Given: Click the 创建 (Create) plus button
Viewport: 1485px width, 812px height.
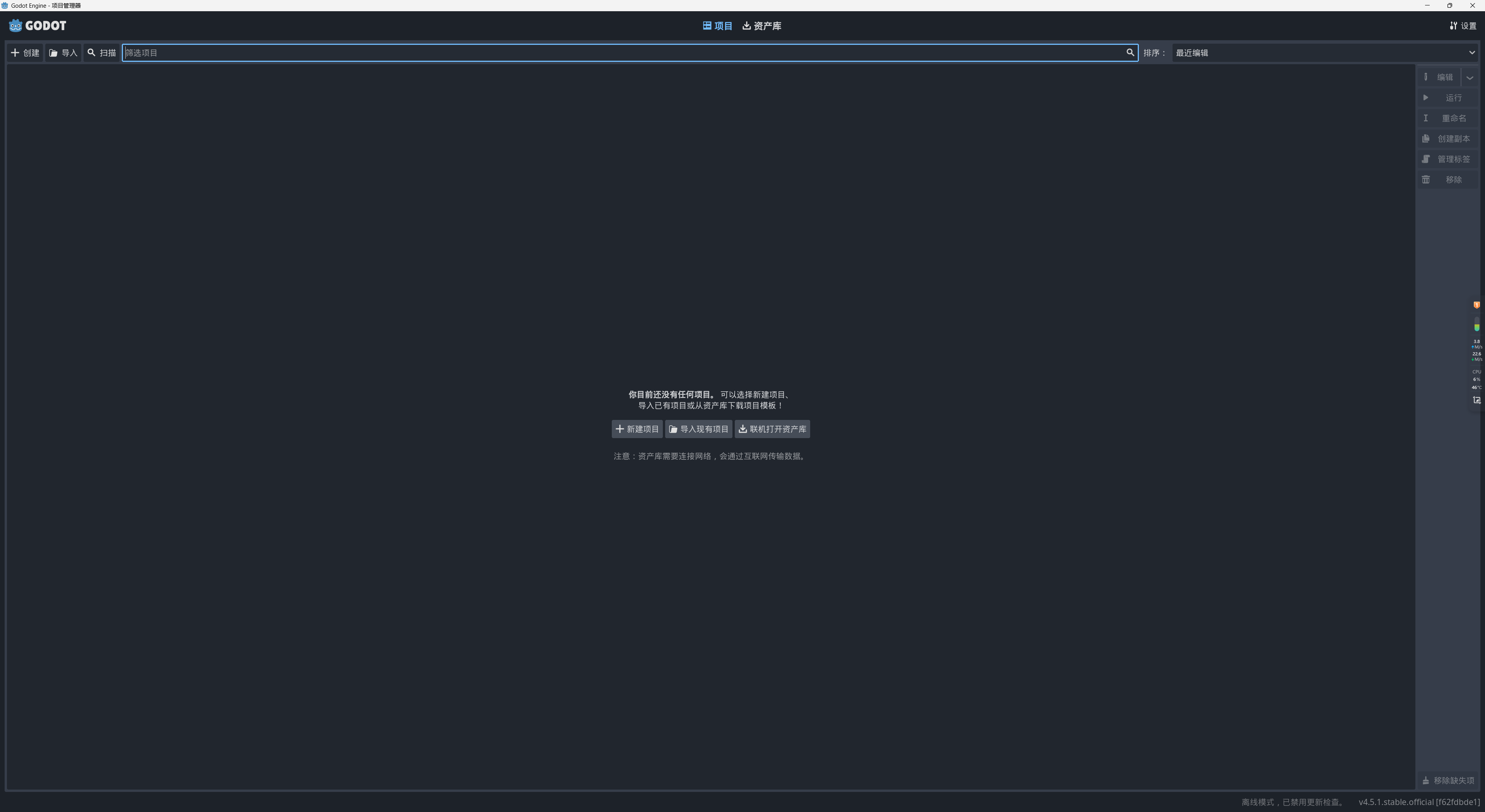Looking at the screenshot, I should [x=25, y=53].
